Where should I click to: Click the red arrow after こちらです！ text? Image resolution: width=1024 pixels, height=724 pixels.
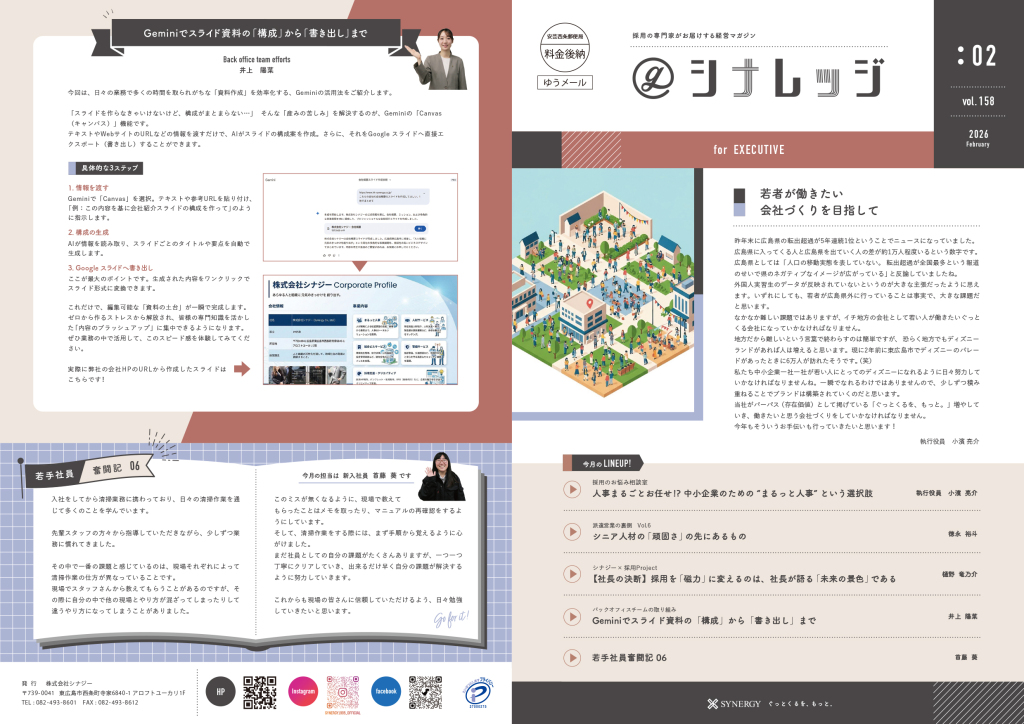[x=242, y=370]
